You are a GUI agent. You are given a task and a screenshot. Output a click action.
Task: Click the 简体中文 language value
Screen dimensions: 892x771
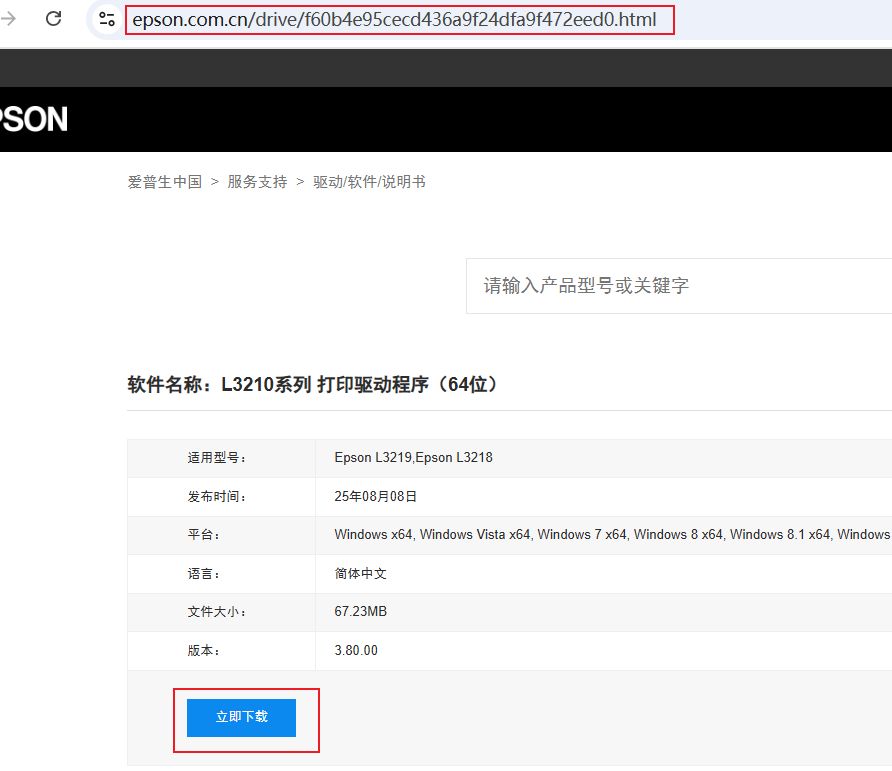point(360,574)
